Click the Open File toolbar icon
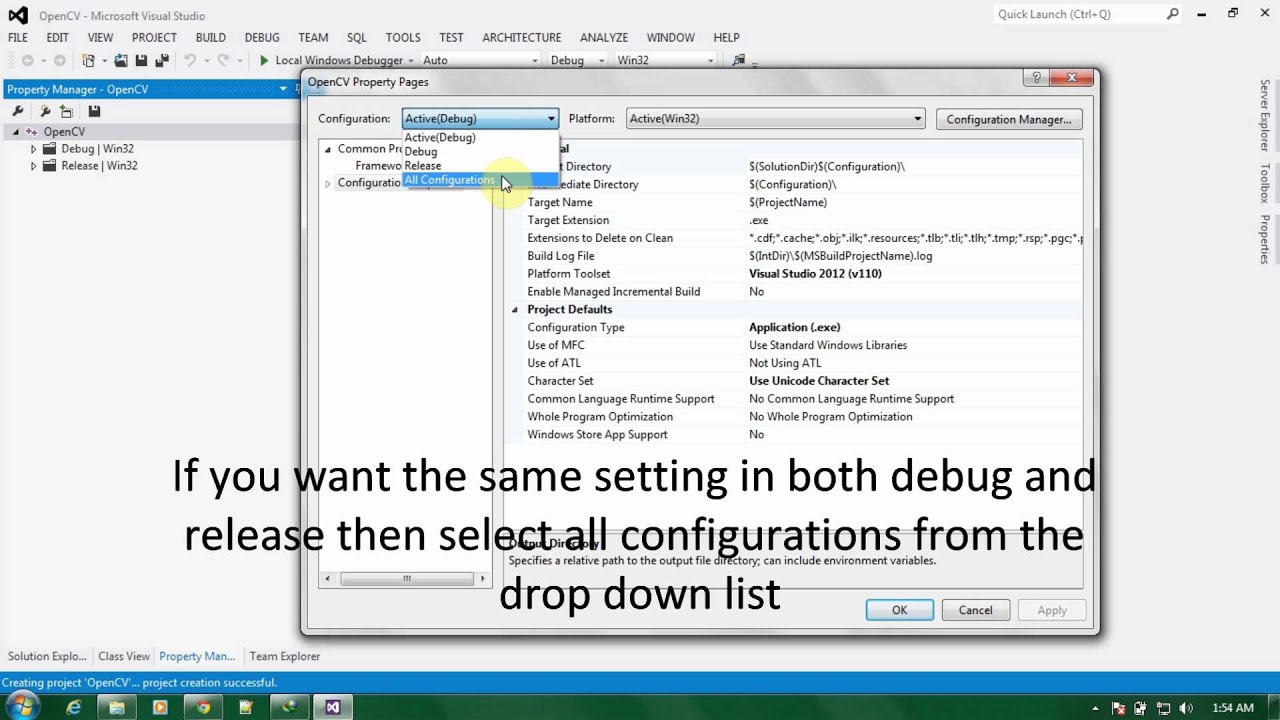1280x720 pixels. 122,61
